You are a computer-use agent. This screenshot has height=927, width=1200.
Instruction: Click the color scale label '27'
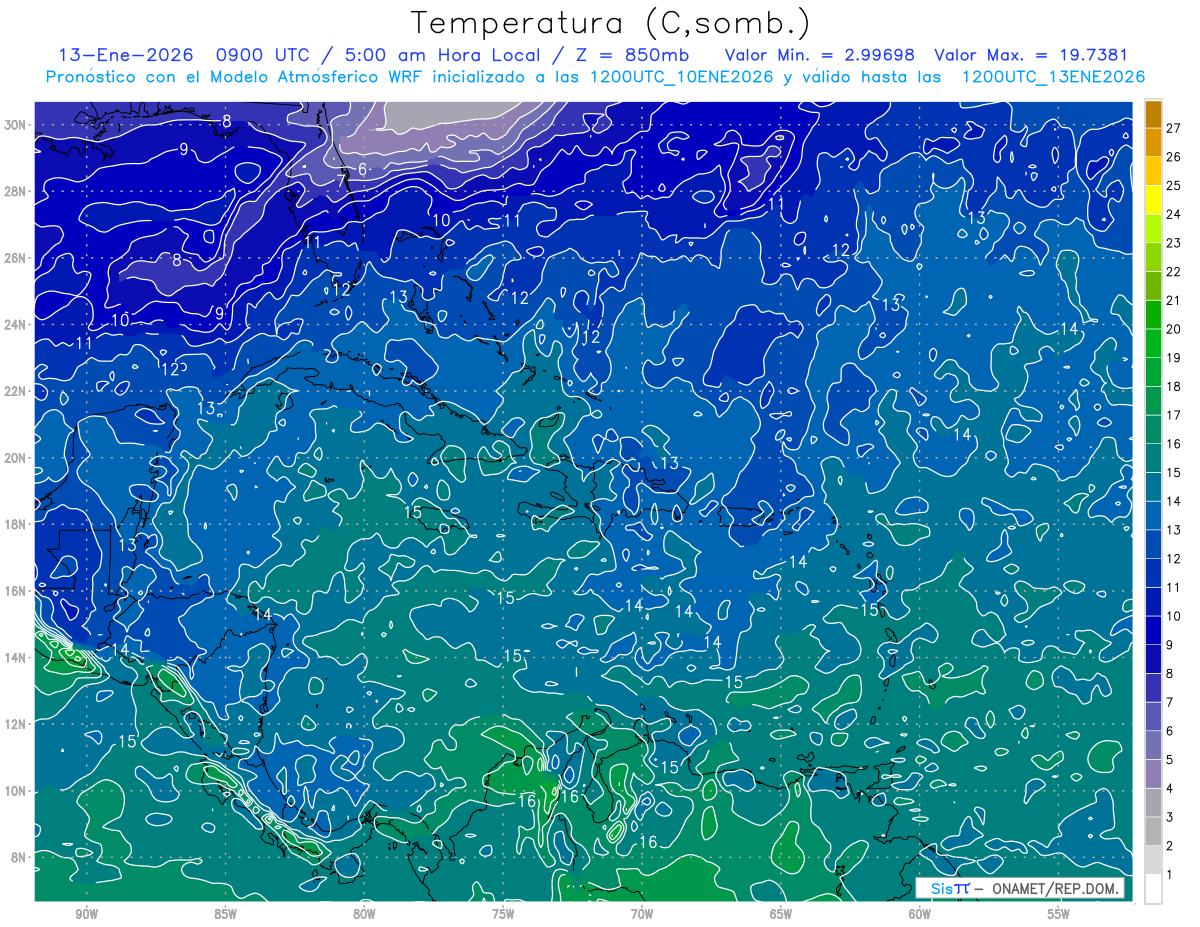[x=1174, y=127]
